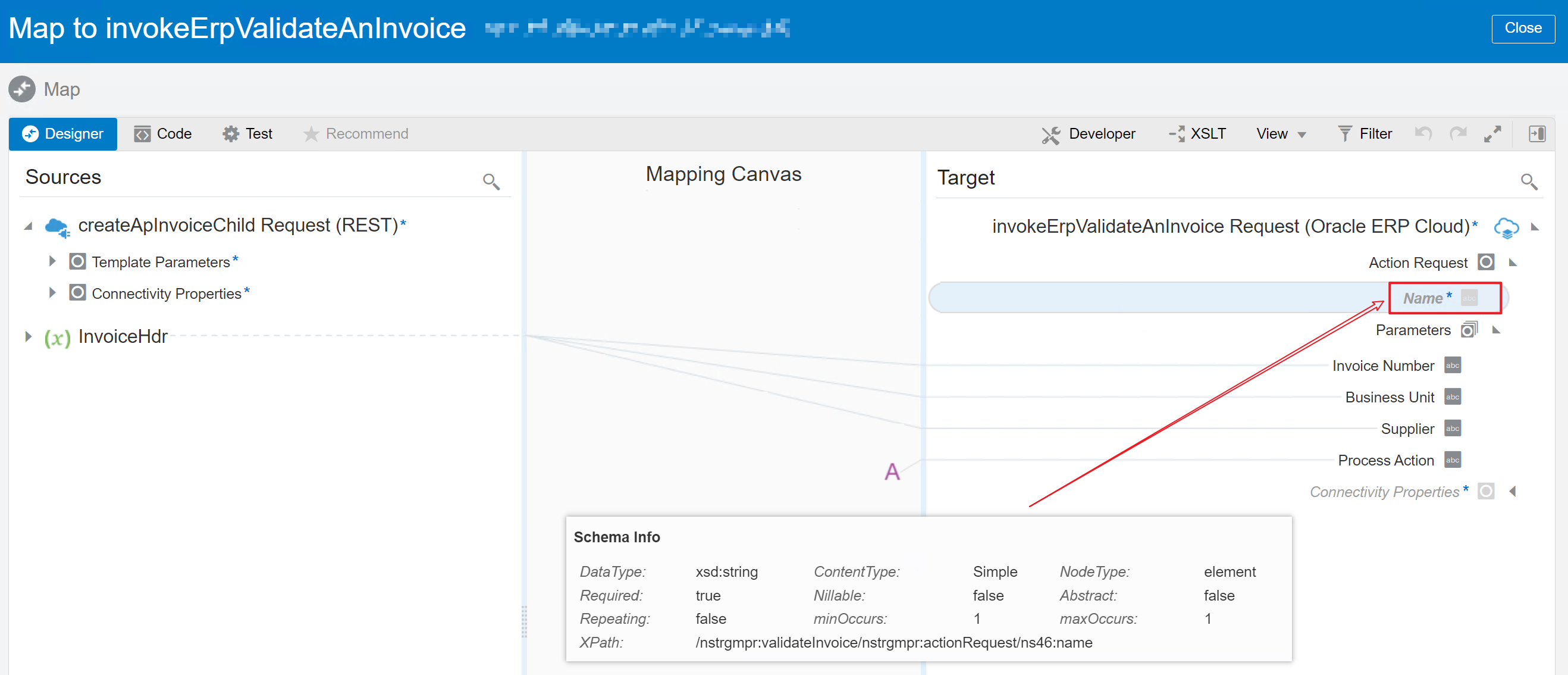Screen dimensions: 1568x675
Task: Select the Process Action target field
Action: coord(1385,461)
